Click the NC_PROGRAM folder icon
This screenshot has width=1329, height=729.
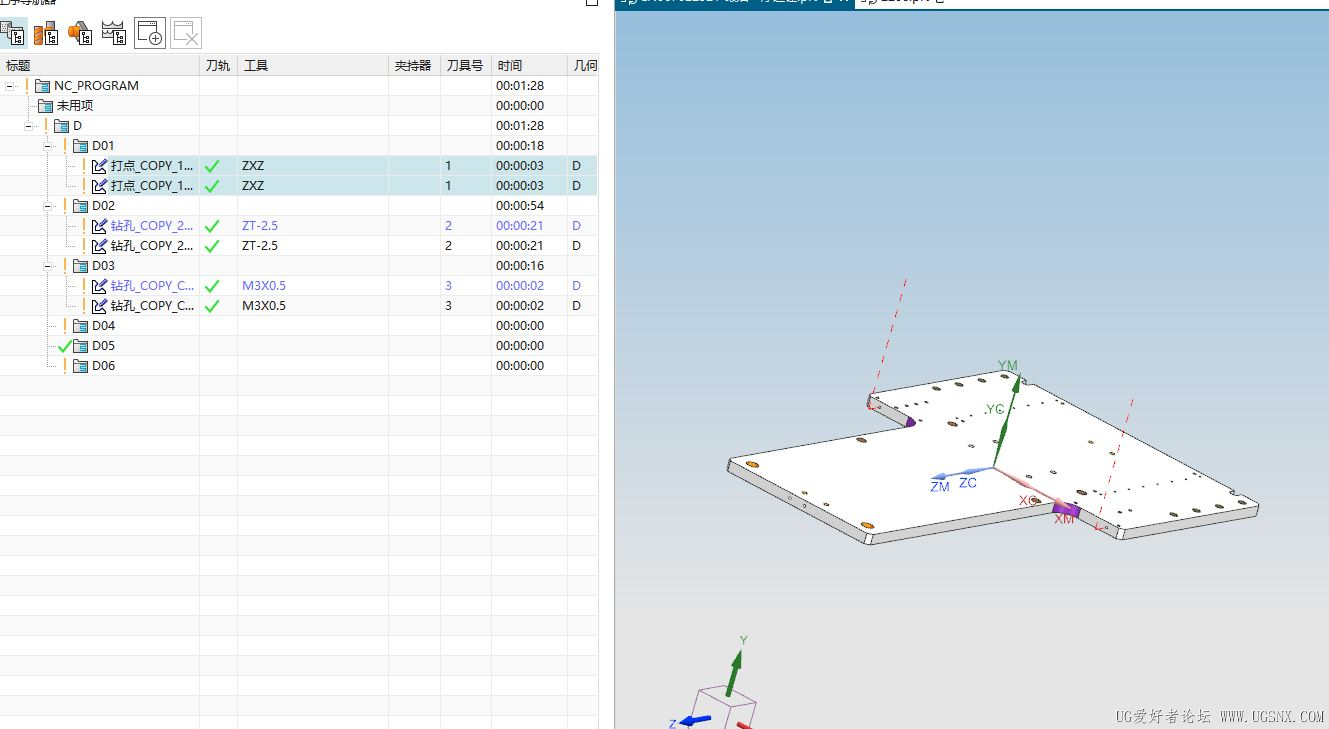[43, 86]
